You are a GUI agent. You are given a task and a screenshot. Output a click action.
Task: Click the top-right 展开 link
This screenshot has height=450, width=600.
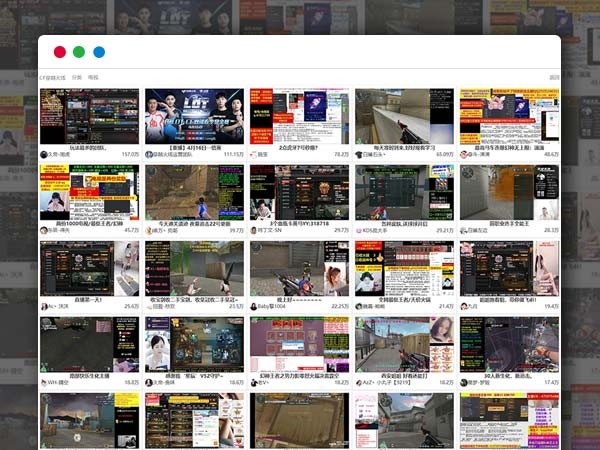[x=554, y=77]
